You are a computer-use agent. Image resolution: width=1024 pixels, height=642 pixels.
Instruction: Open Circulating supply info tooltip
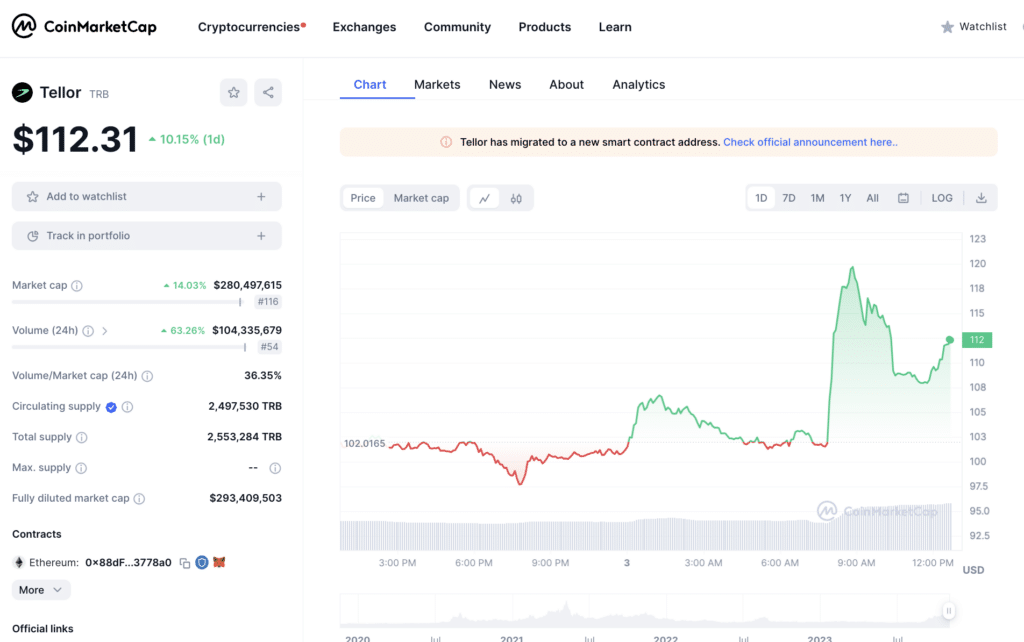pyautogui.click(x=127, y=407)
